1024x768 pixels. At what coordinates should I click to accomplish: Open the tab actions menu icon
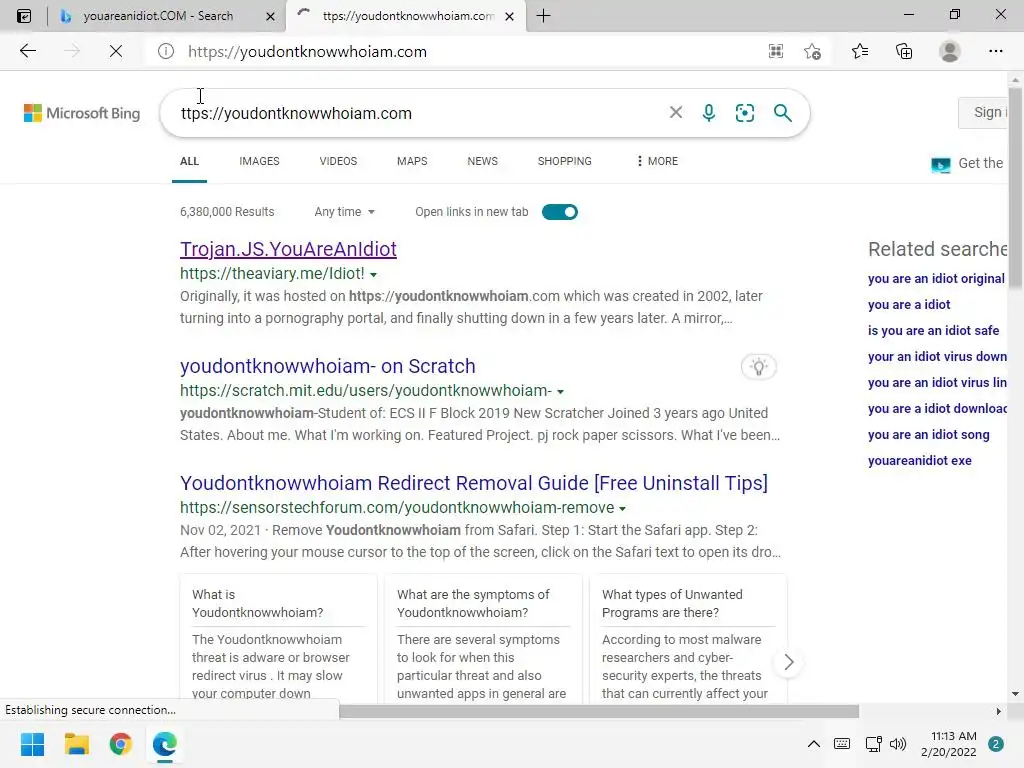point(24,16)
